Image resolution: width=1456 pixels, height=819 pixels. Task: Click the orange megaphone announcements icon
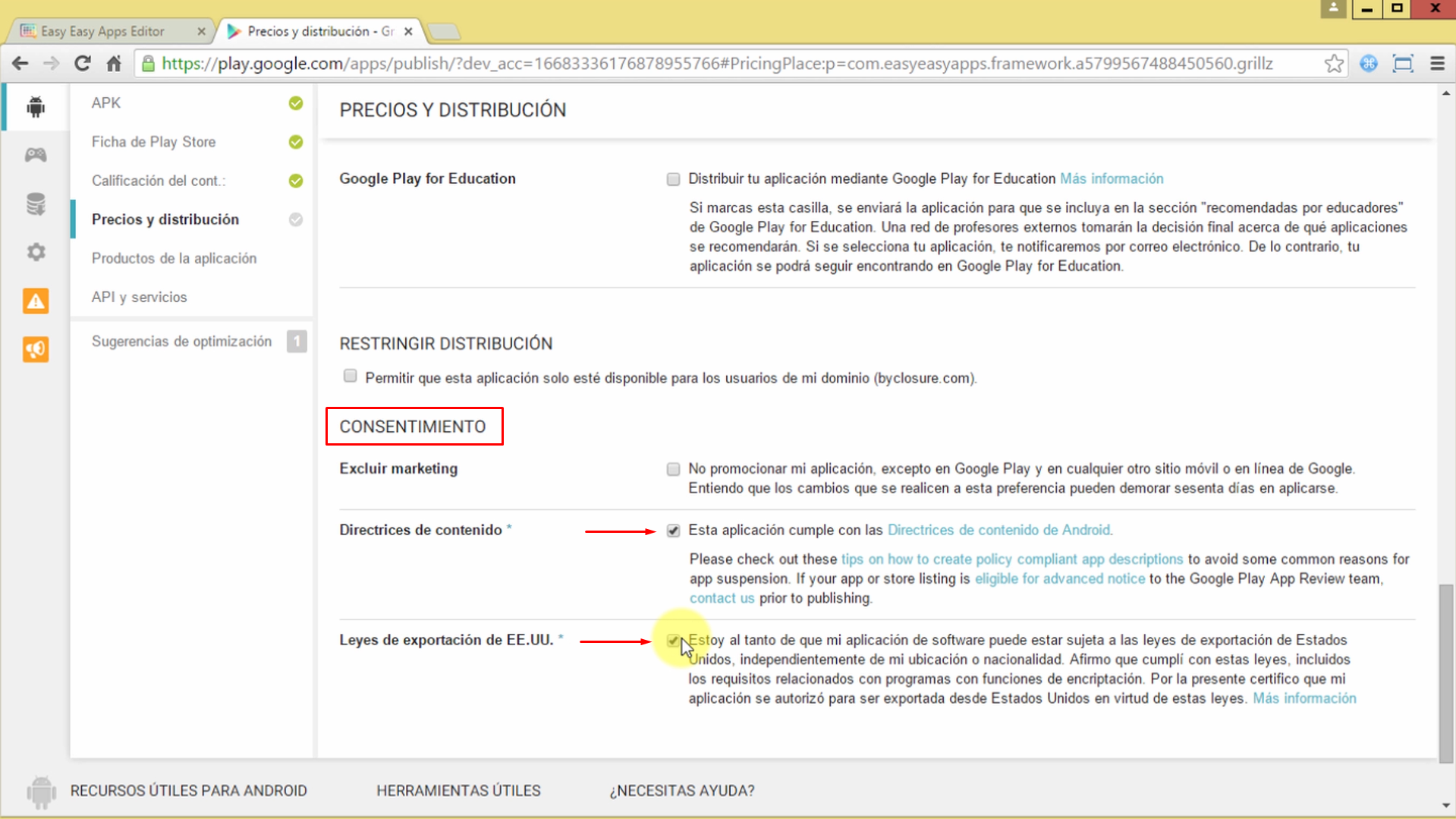(36, 349)
